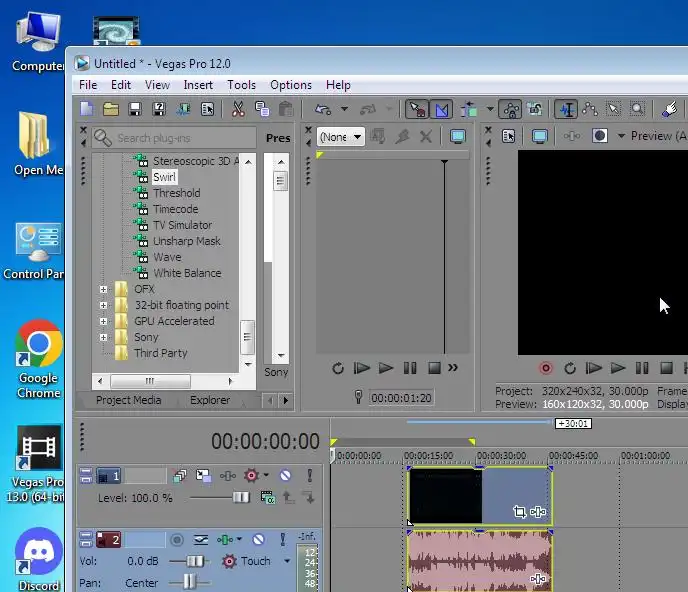688x592 pixels.
Task: Open the File menu
Action: click(88, 85)
